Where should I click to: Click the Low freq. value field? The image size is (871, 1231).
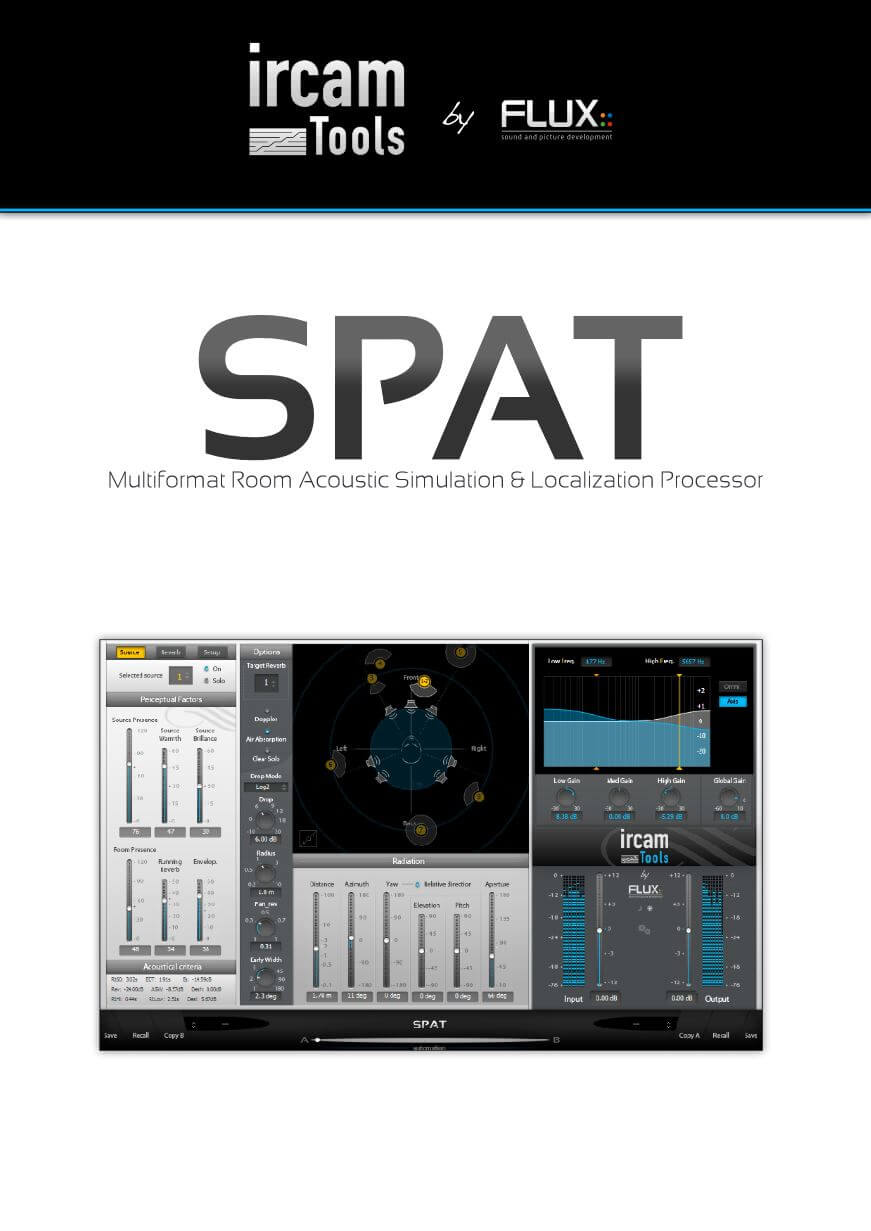tap(597, 661)
